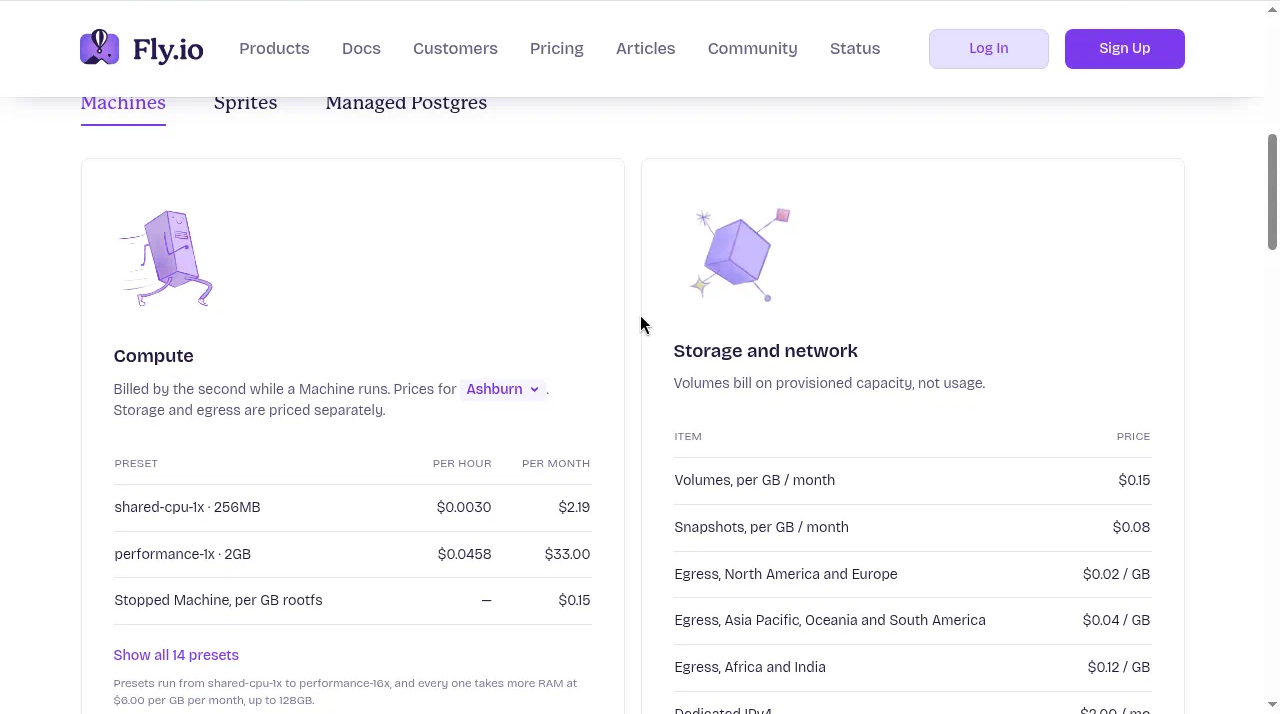Select Egress, Africa and India row

(912, 667)
